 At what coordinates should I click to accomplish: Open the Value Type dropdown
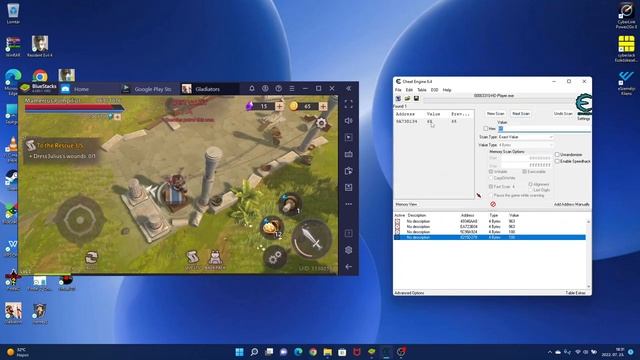[526, 145]
